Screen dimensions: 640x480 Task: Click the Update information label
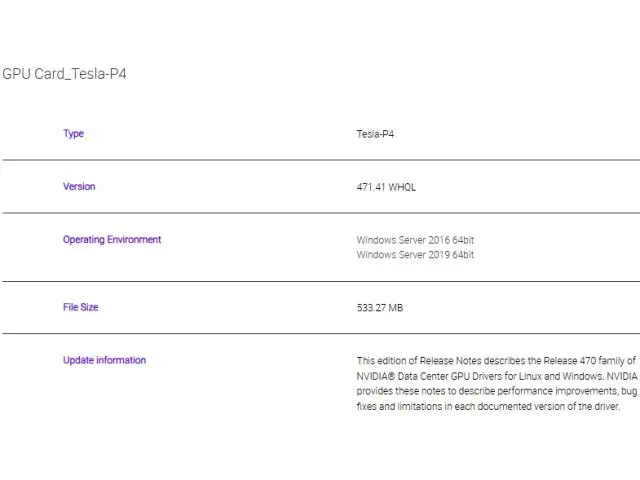point(104,361)
